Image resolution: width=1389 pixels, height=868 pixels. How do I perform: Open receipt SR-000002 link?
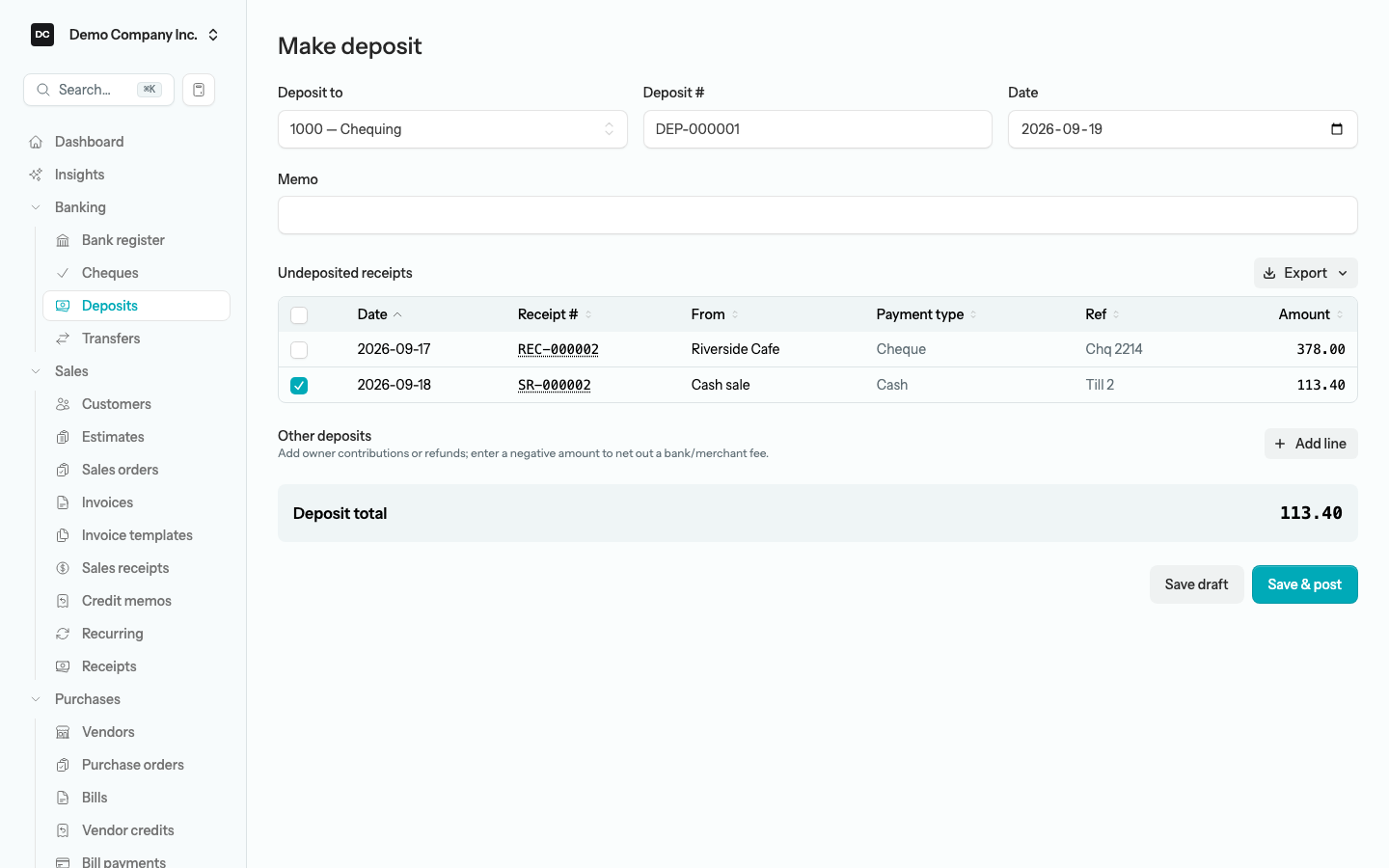(555, 385)
